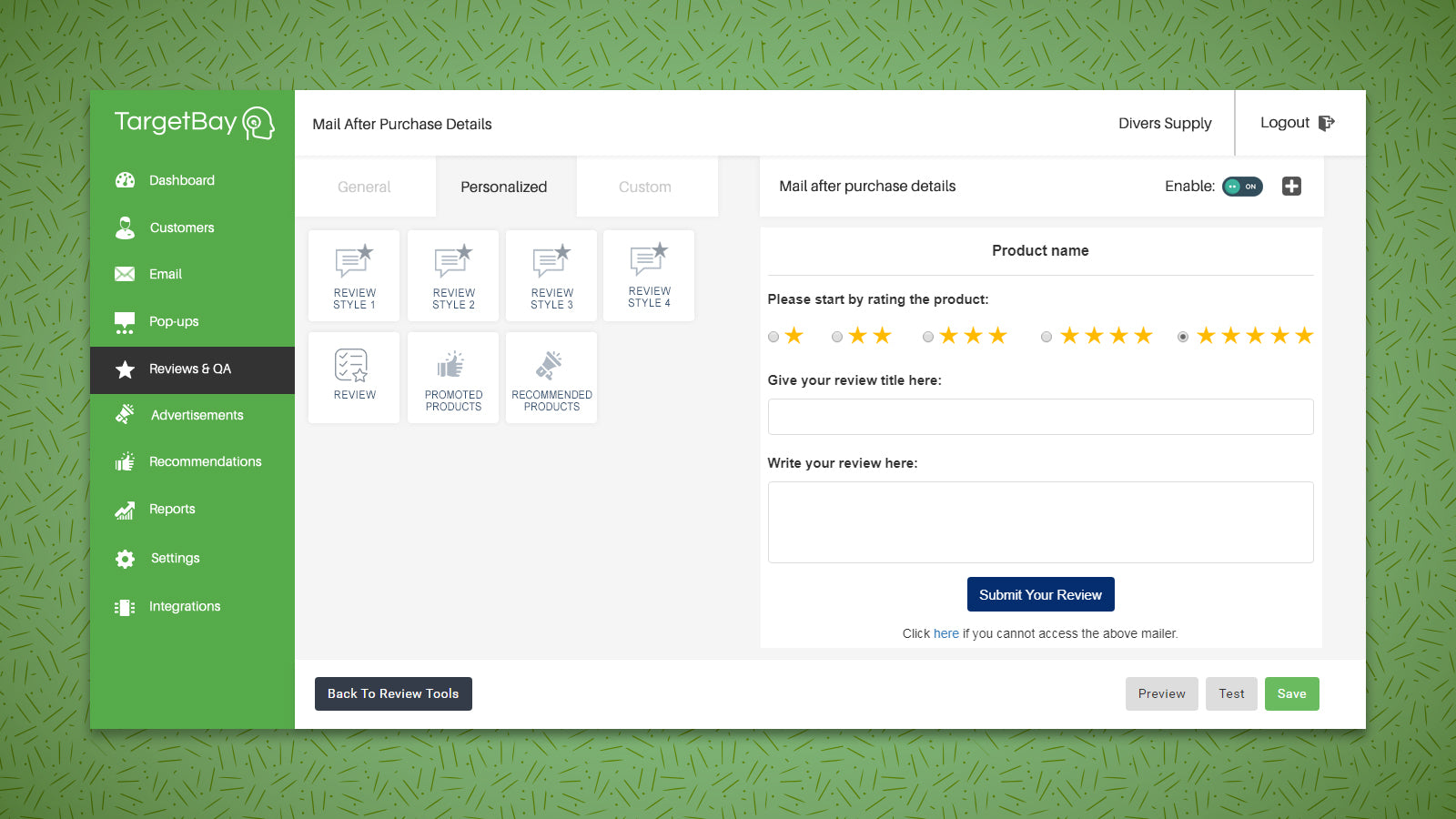Select the three-star rating radio button
This screenshot has width=1456, height=819.
(x=928, y=337)
